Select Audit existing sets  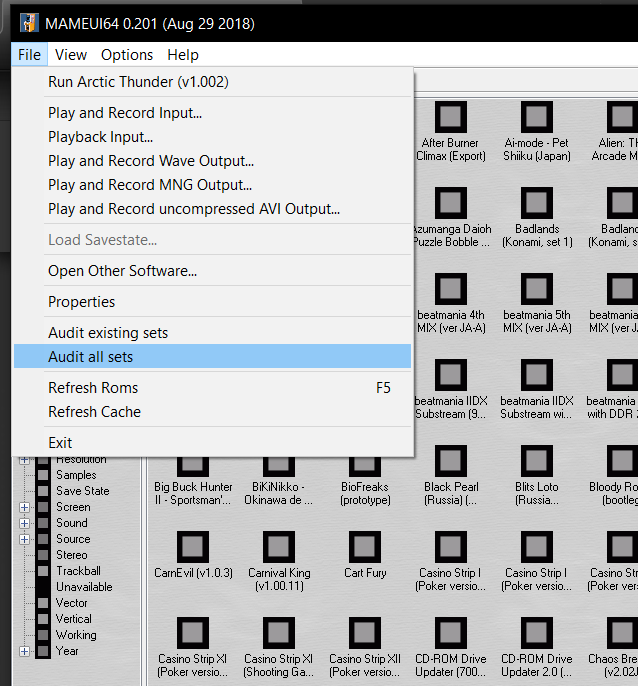point(213,333)
